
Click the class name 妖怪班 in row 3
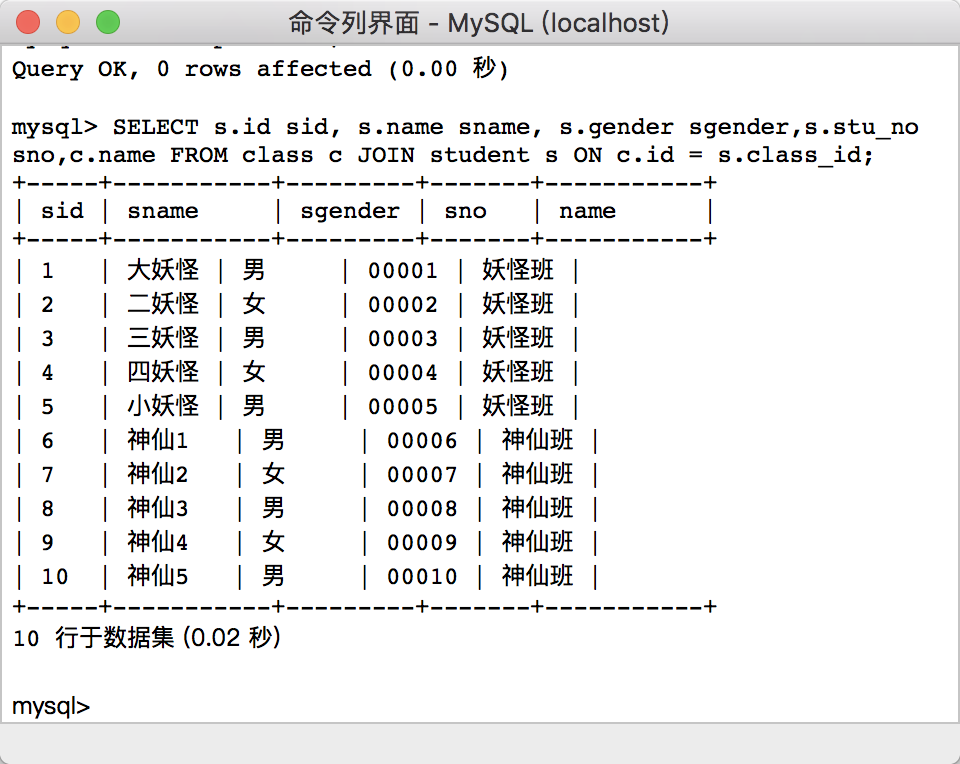coord(518,338)
